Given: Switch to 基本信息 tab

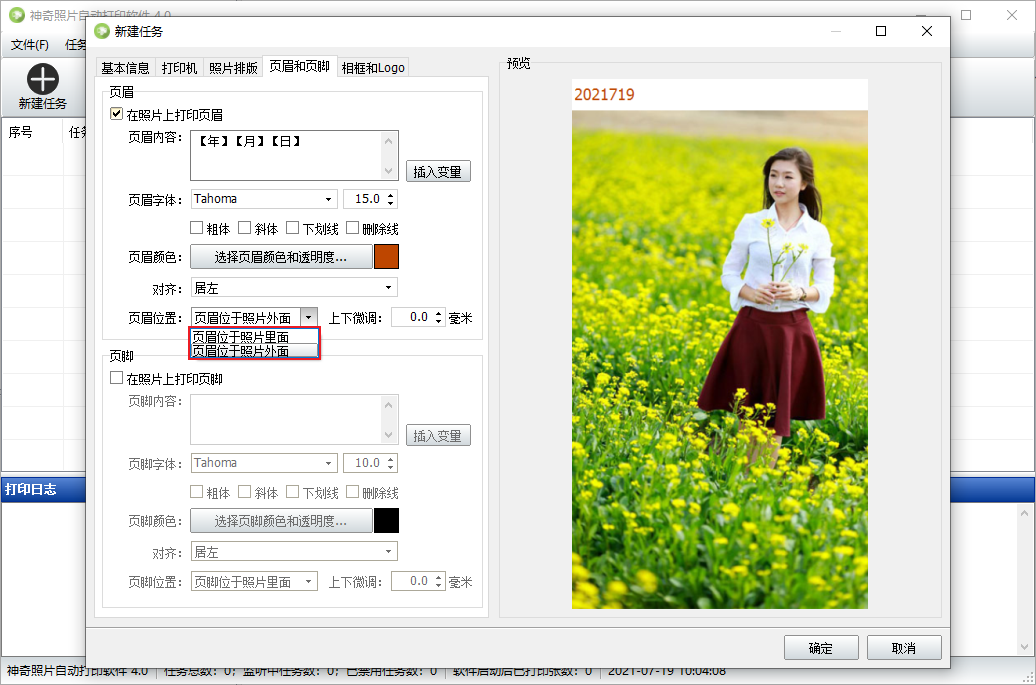Looking at the screenshot, I should pyautogui.click(x=125, y=68).
